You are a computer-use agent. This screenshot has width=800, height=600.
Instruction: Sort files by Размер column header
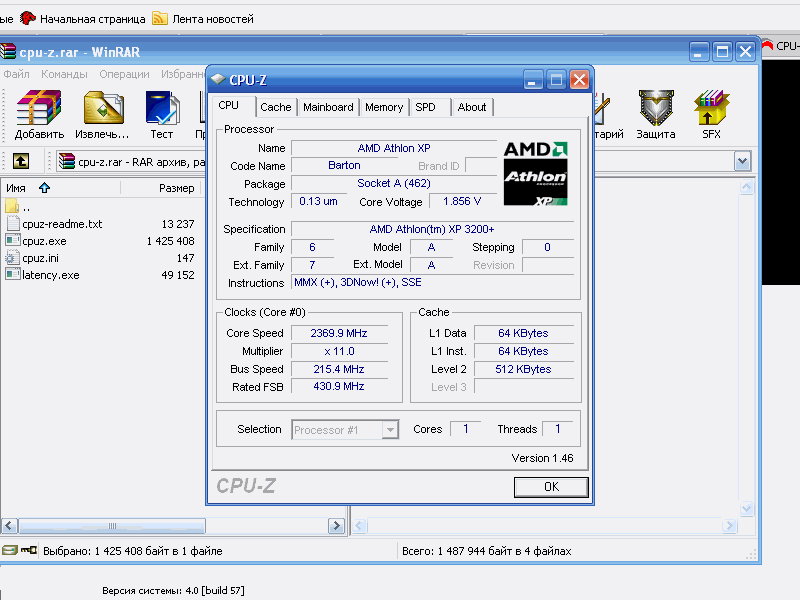[176, 188]
